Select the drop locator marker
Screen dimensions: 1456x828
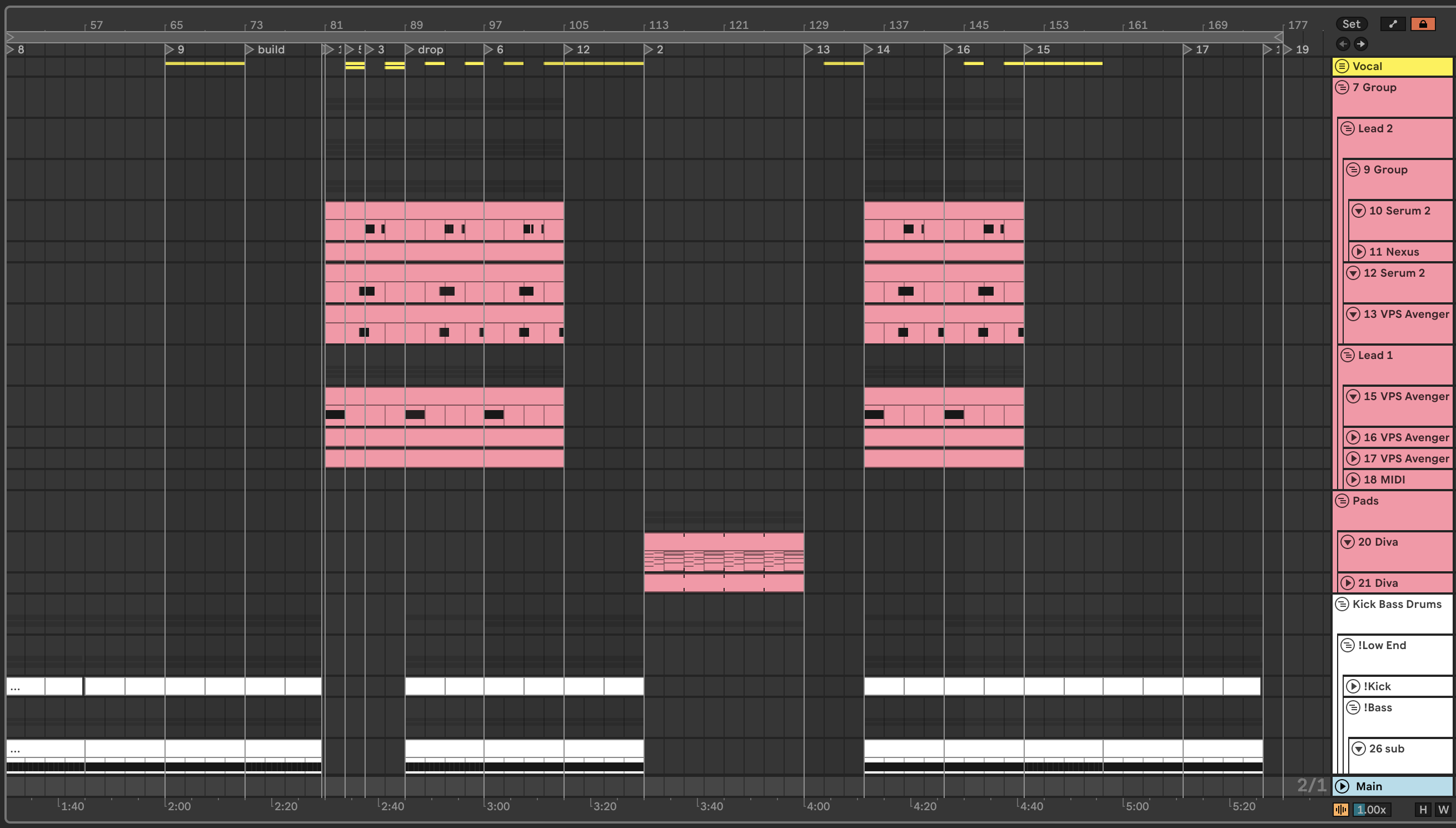[x=410, y=49]
